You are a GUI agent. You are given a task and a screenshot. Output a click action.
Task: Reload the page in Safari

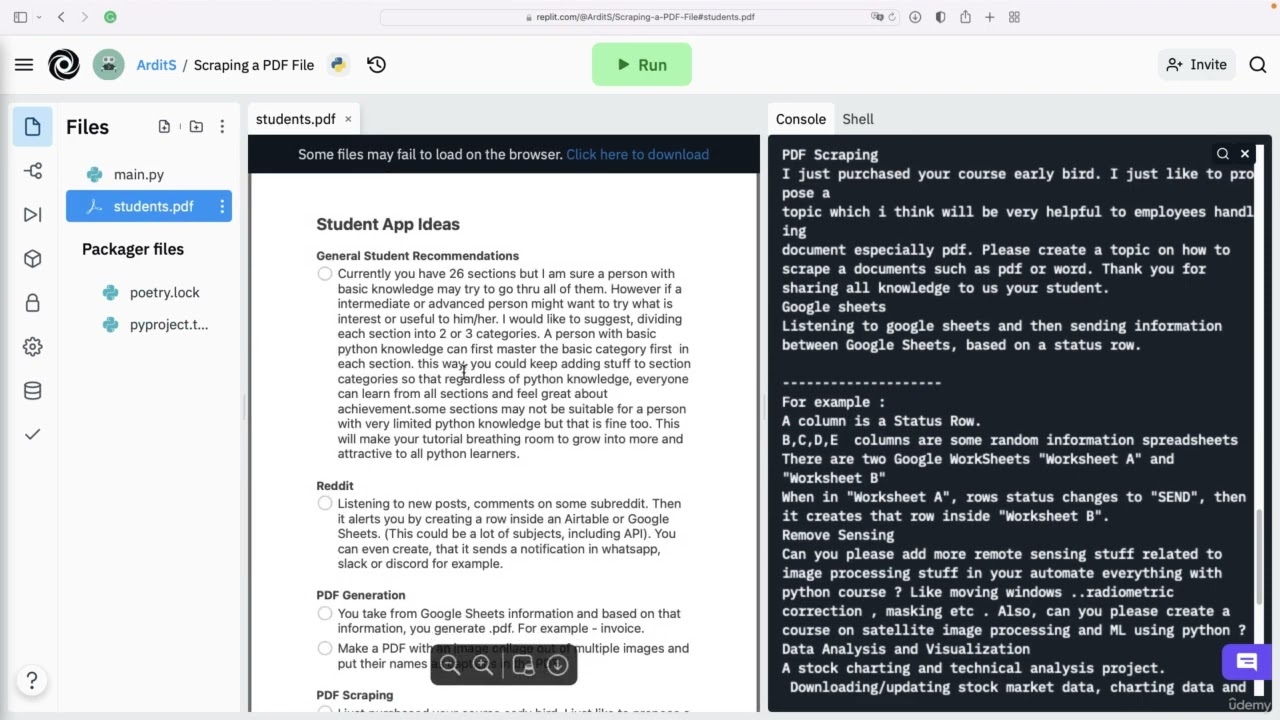[x=891, y=17]
